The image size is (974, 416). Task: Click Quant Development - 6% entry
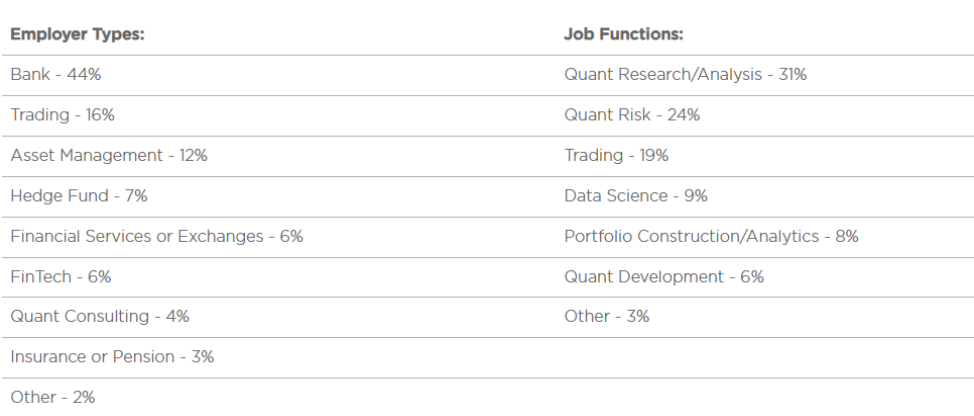tap(664, 277)
